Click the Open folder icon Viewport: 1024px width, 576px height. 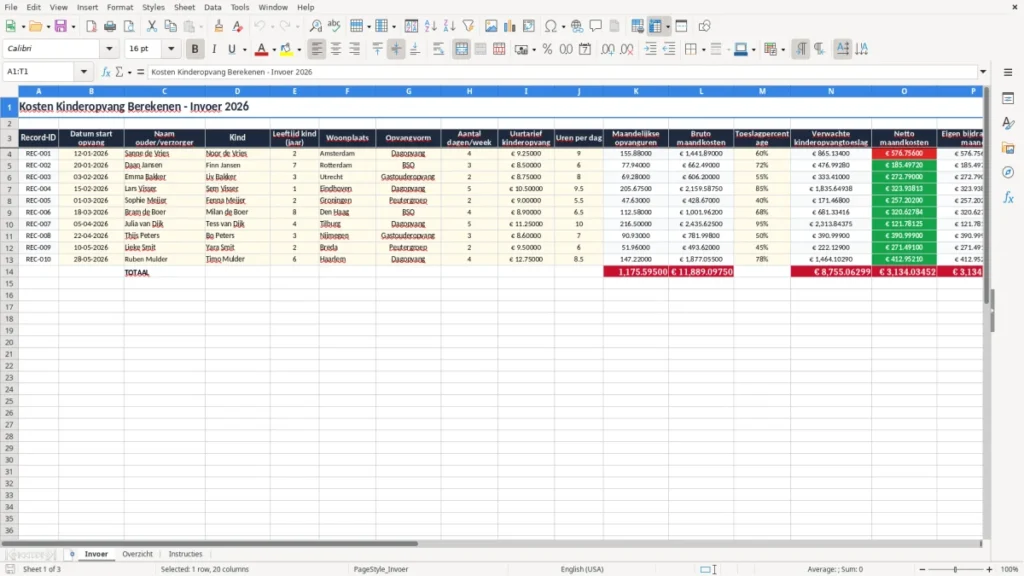coord(35,26)
